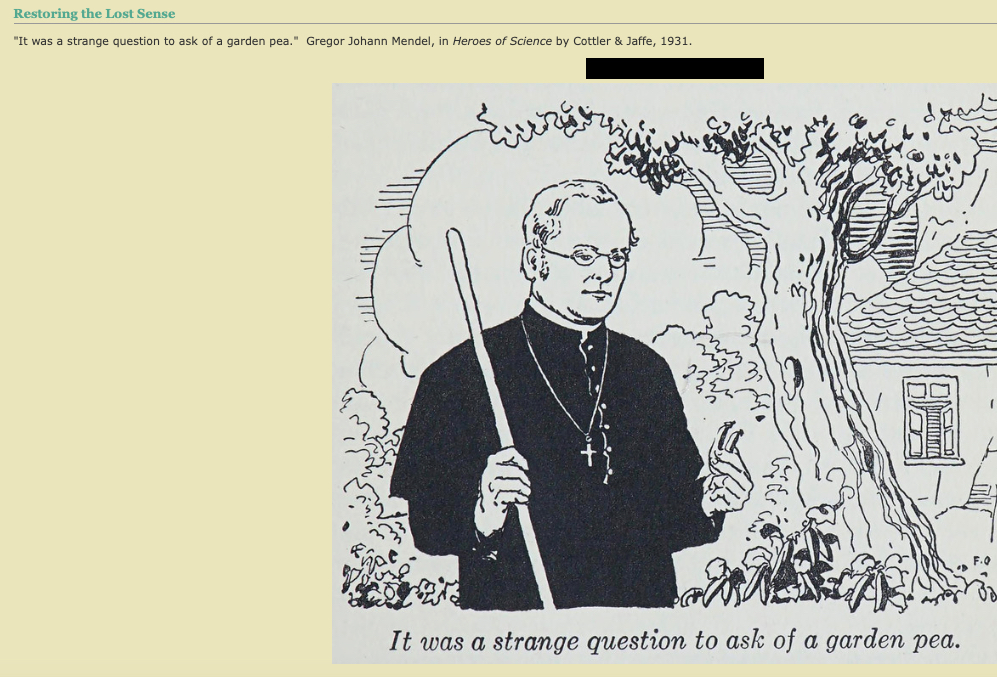Image resolution: width=997 pixels, height=677 pixels.
Task: Click the black redacted bar above the image
Action: tap(675, 69)
